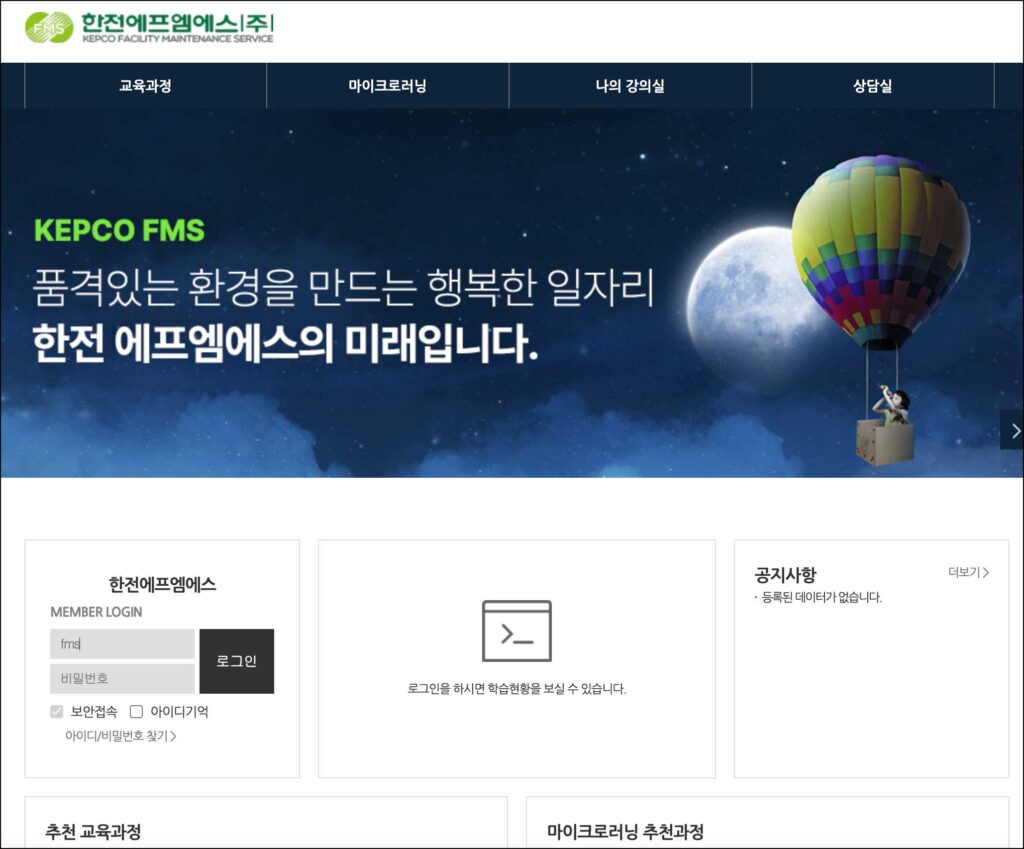Open the 교육과정 menu
This screenshot has height=849, width=1024.
tap(145, 86)
